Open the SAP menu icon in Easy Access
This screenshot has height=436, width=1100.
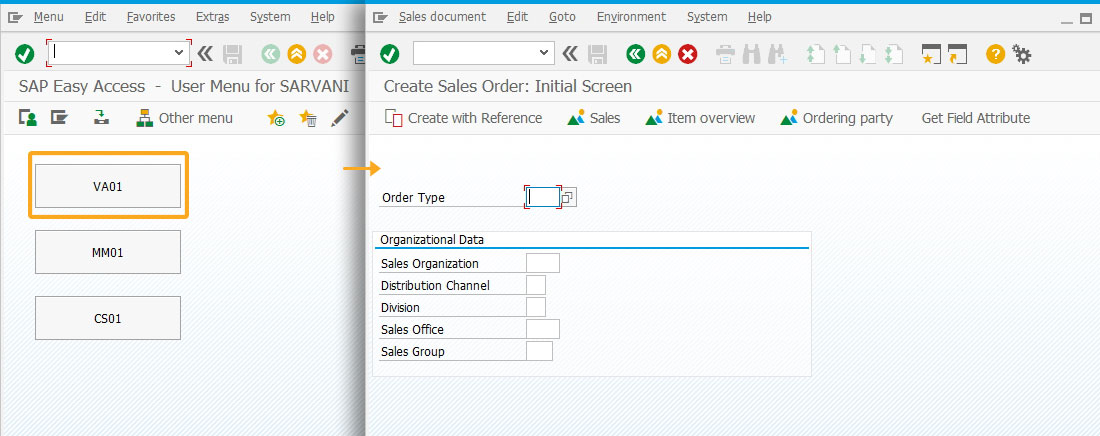tap(59, 118)
